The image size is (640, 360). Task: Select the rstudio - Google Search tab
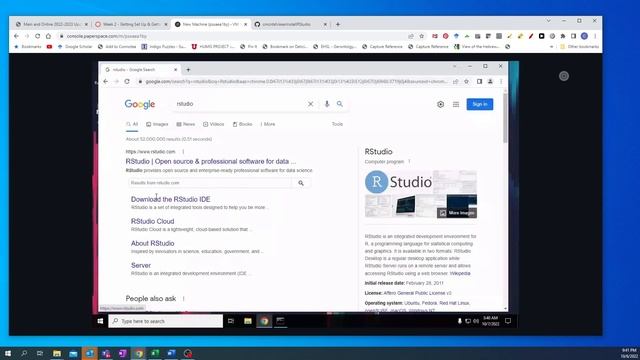click(x=141, y=70)
